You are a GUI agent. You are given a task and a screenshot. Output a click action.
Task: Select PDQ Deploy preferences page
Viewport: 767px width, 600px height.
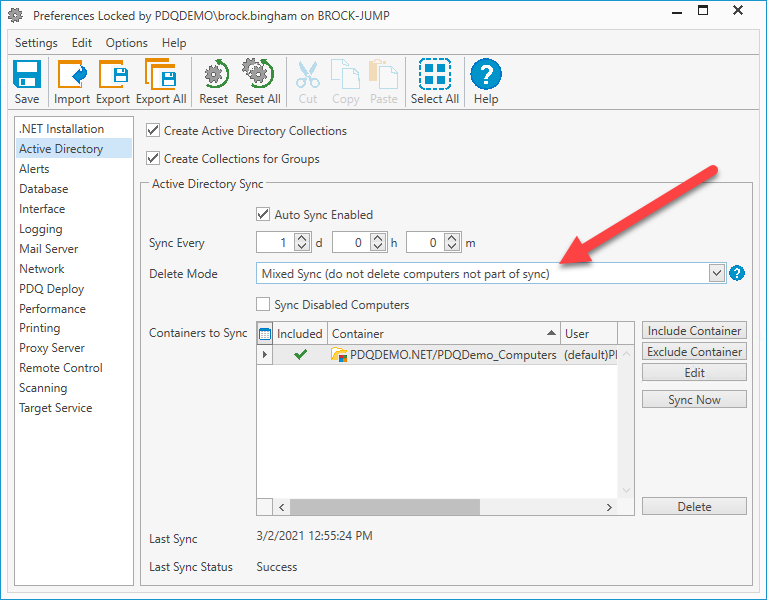point(73,289)
